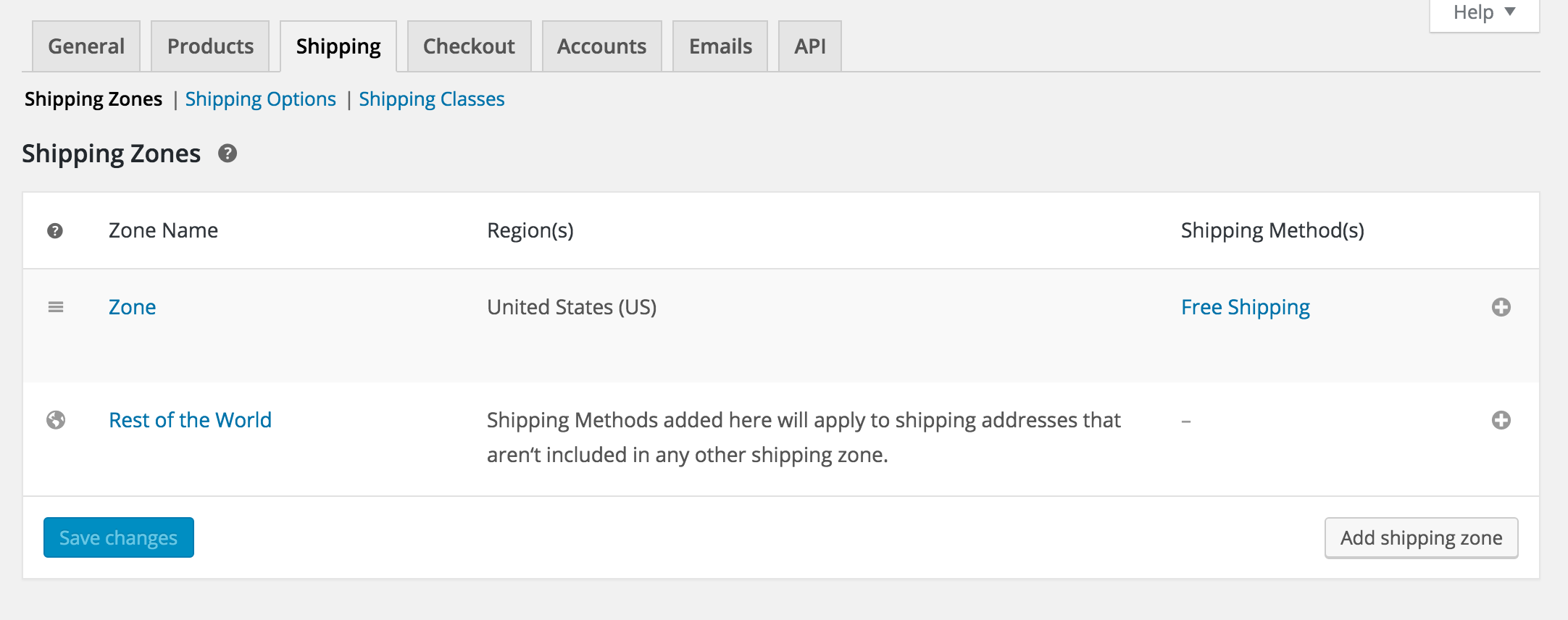The image size is (1568, 620).
Task: Go to the Checkout tab
Action: (x=469, y=46)
